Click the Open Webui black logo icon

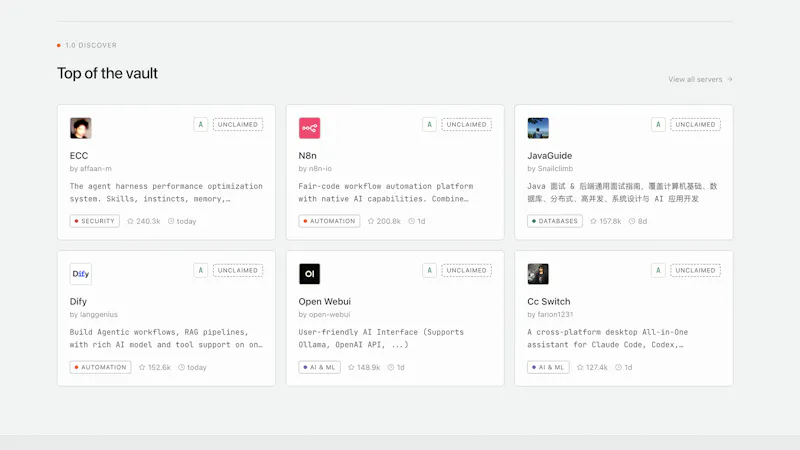(x=309, y=274)
